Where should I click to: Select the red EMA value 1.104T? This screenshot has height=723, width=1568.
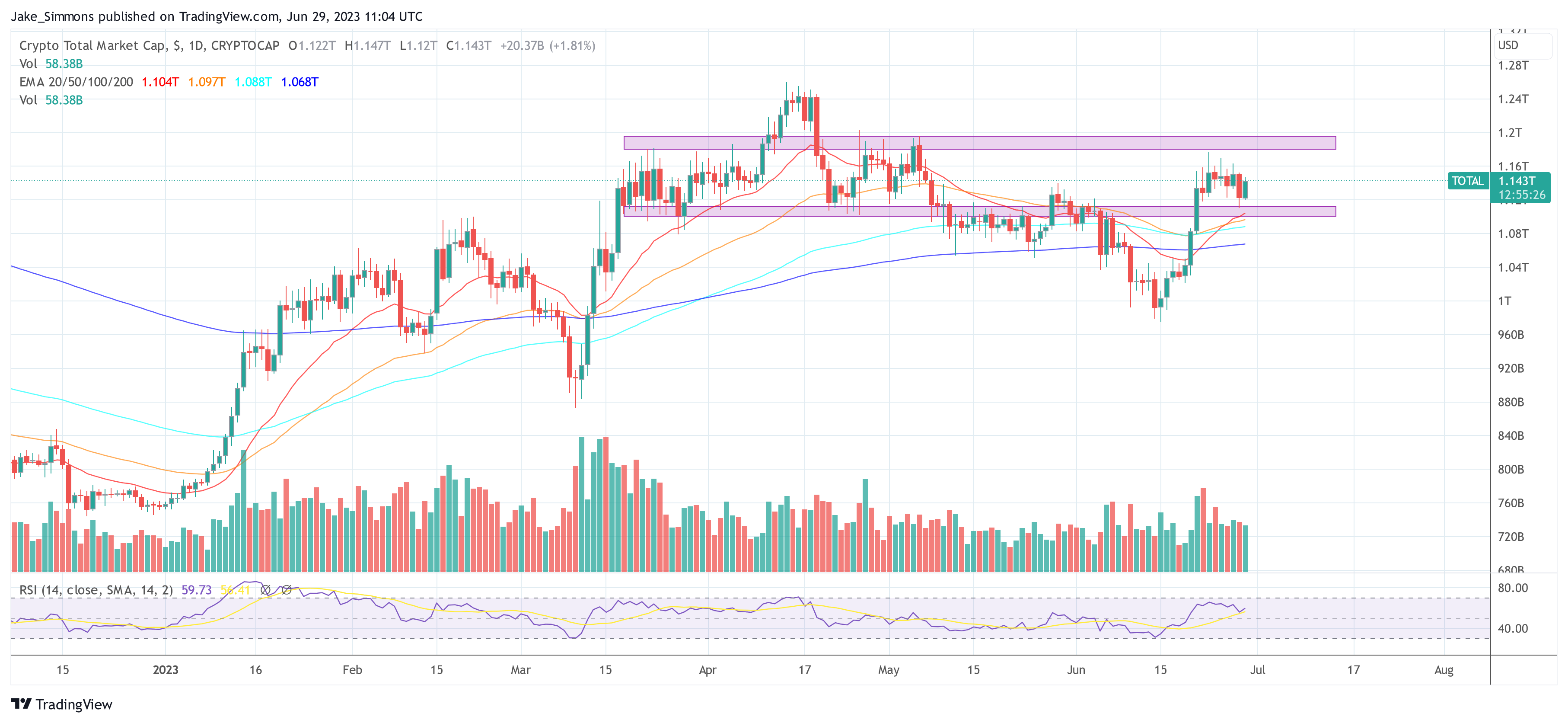pos(160,82)
